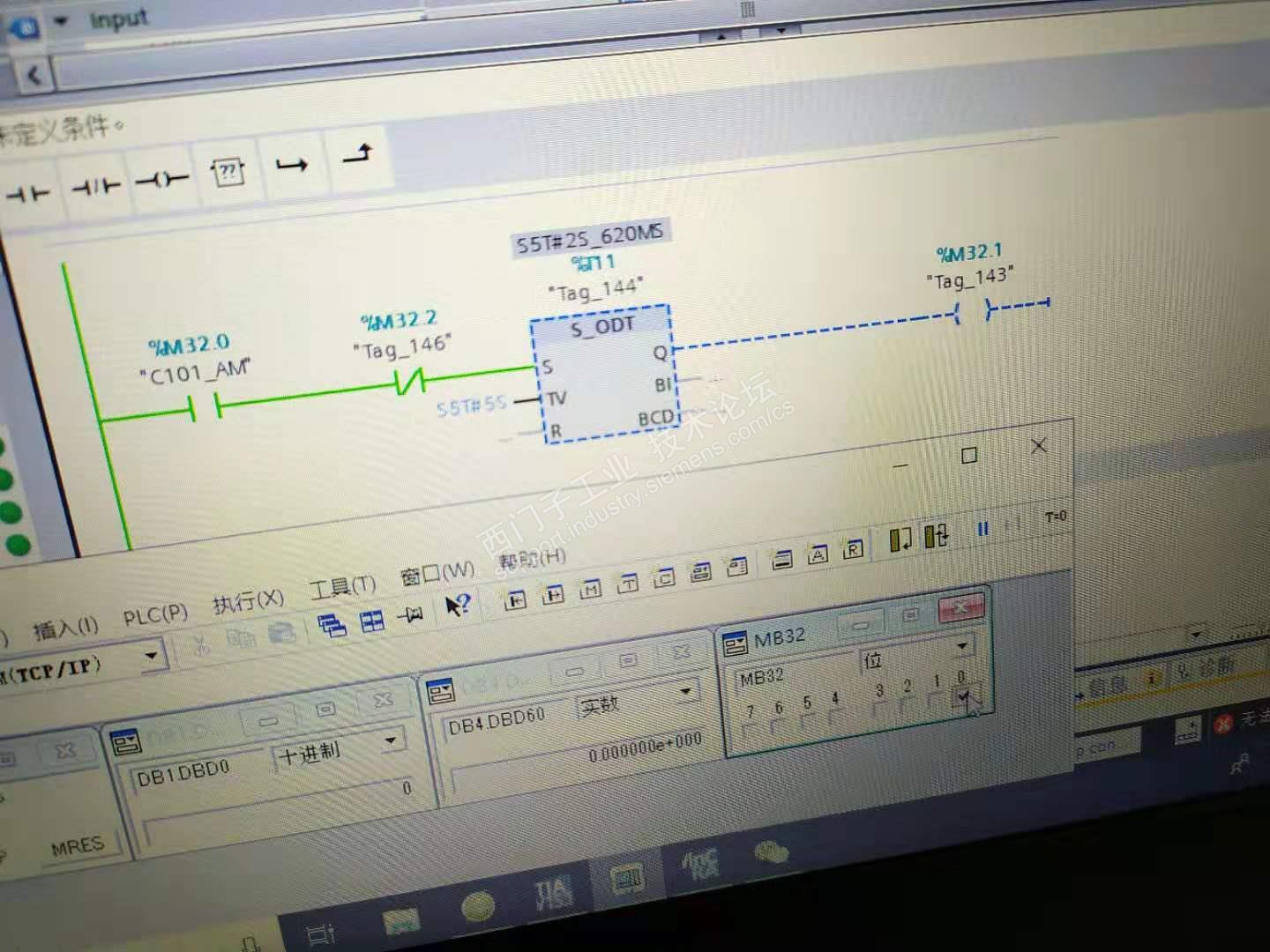Insert an input variable window (E icon)
The image size is (1270, 952).
[515, 600]
